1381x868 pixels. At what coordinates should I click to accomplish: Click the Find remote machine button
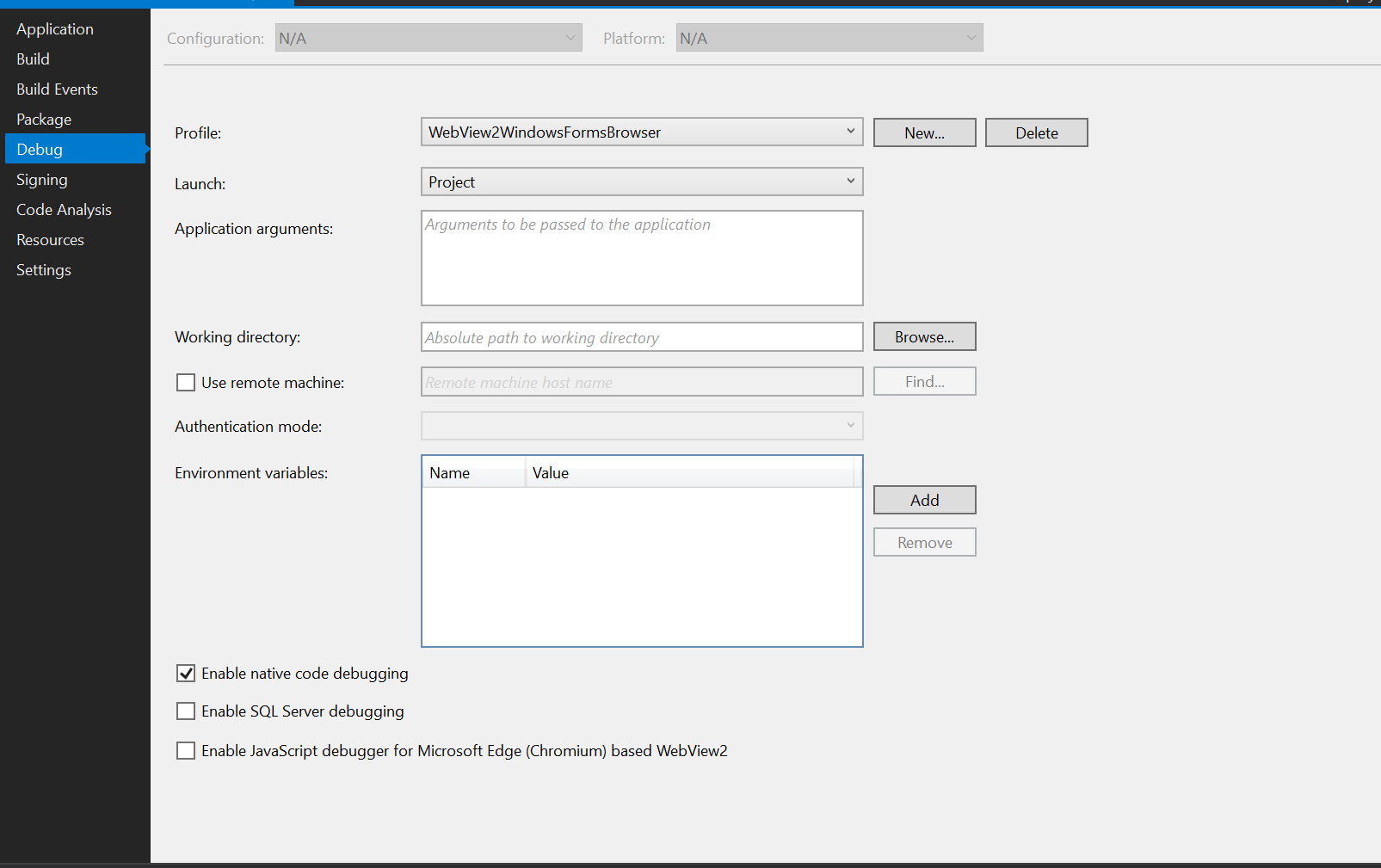(924, 381)
